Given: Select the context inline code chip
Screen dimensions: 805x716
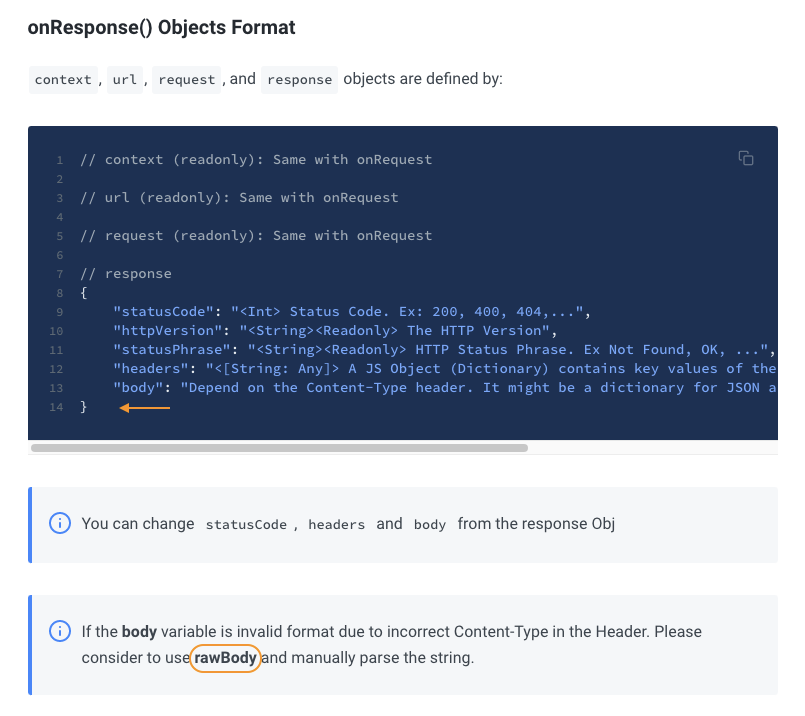Looking at the screenshot, I should [x=63, y=79].
